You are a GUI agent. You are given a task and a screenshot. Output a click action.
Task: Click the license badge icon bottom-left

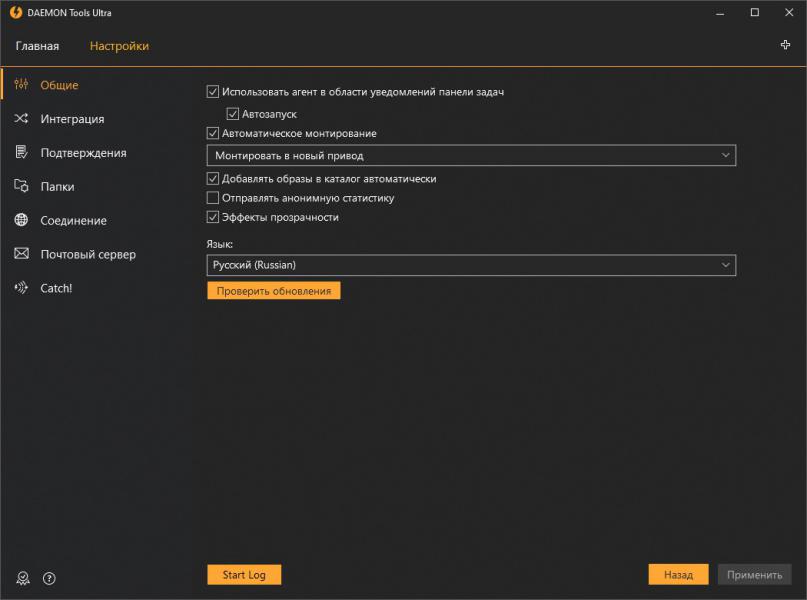(x=23, y=578)
